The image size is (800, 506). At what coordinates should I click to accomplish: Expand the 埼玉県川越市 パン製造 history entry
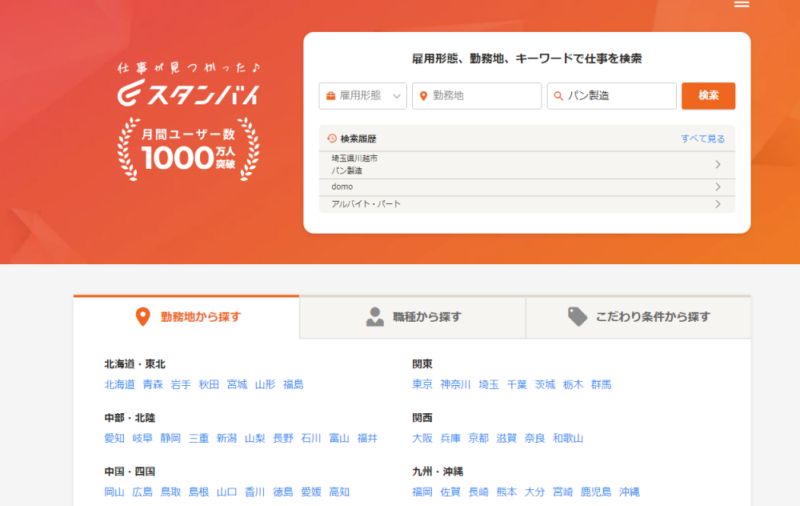[717, 165]
